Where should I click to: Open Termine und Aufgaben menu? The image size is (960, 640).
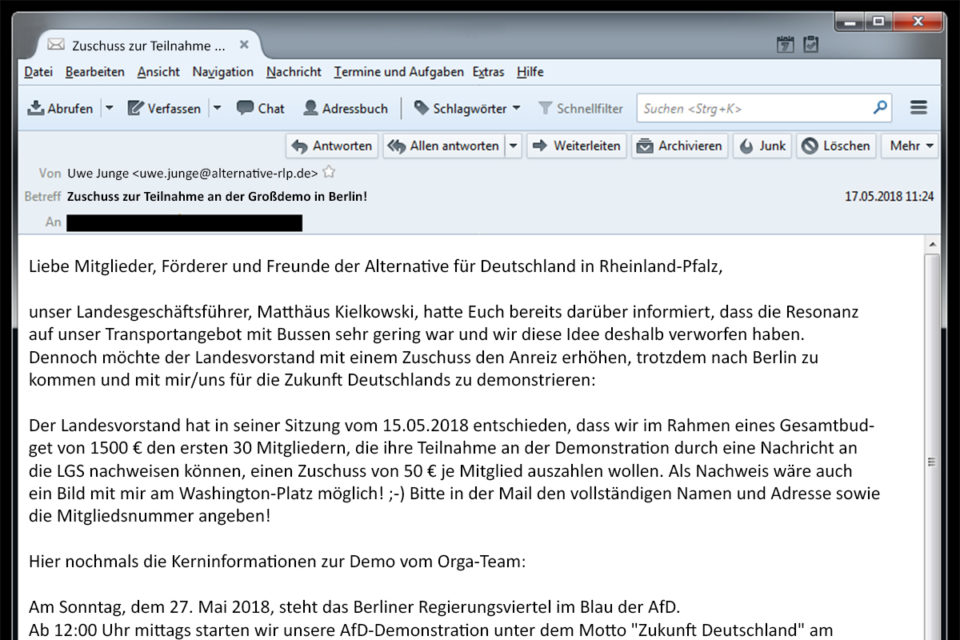click(x=399, y=72)
